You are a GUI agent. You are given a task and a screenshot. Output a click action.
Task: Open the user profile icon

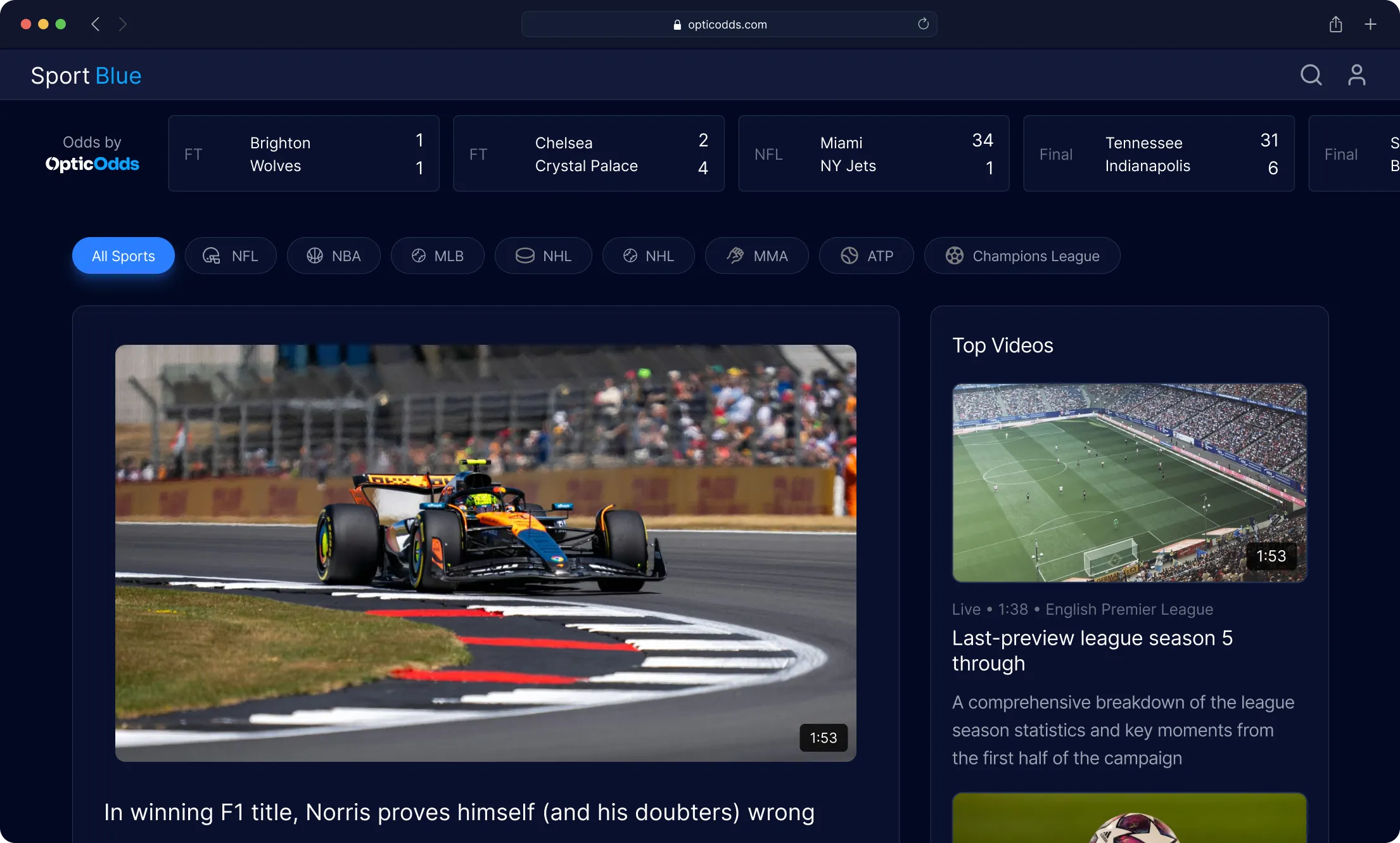coord(1356,75)
